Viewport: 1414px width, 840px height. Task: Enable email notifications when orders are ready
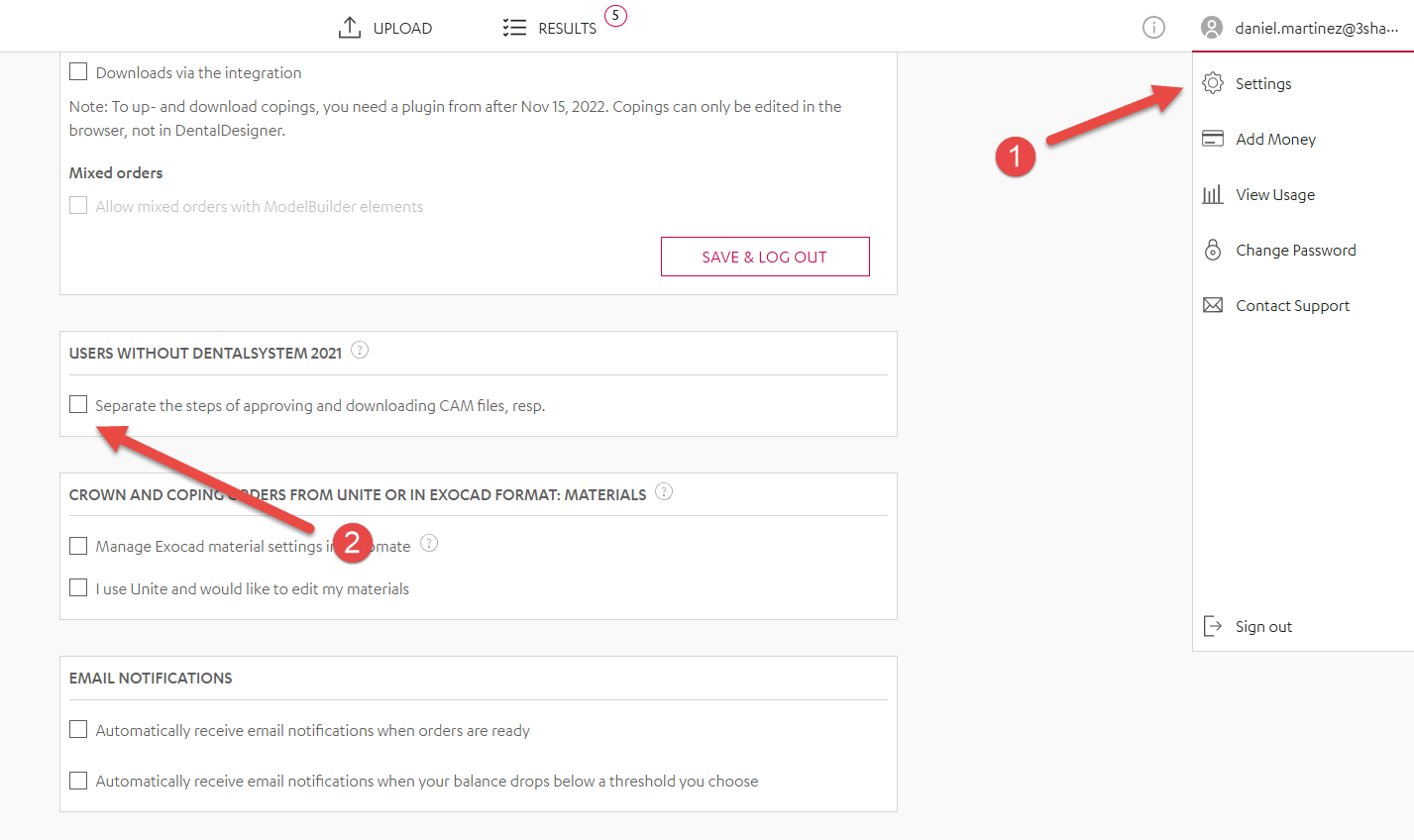(78, 730)
